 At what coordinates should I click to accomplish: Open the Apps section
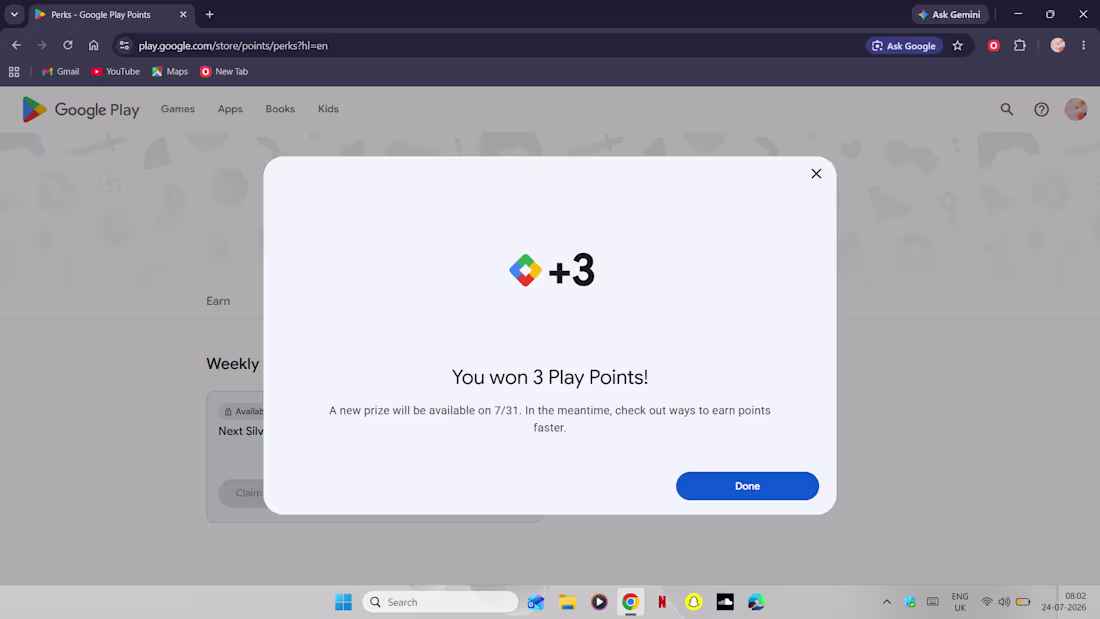230,109
